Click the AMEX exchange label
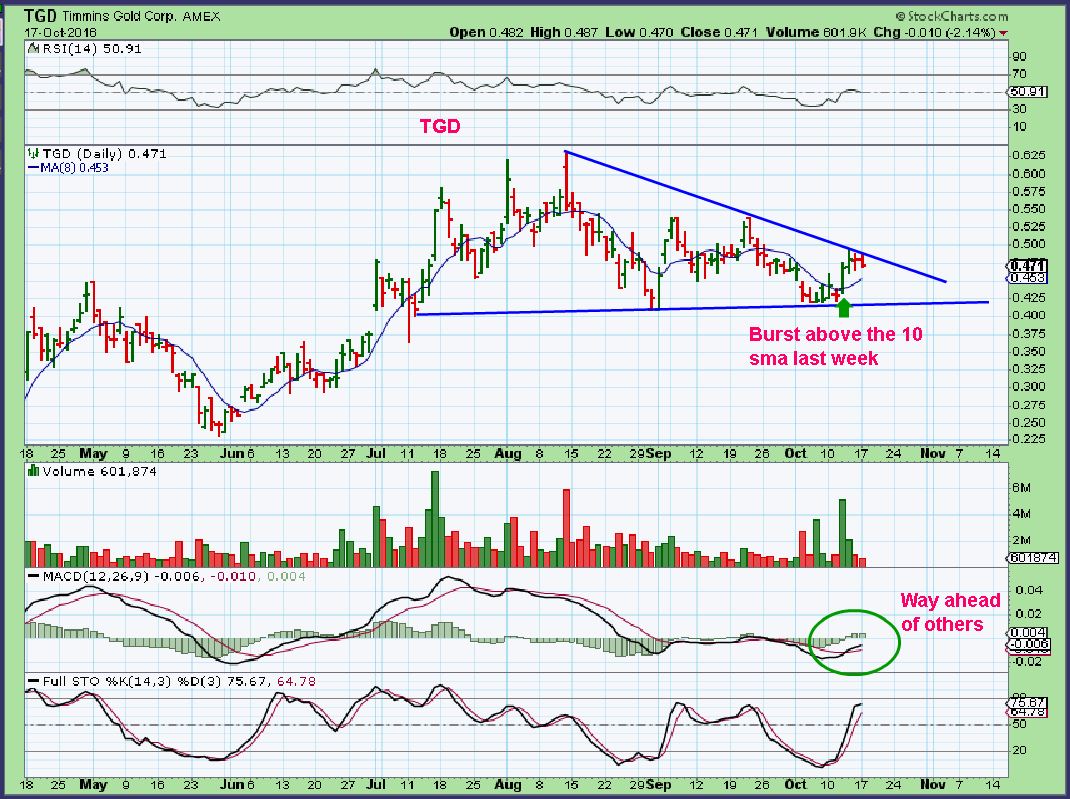 pyautogui.click(x=201, y=16)
